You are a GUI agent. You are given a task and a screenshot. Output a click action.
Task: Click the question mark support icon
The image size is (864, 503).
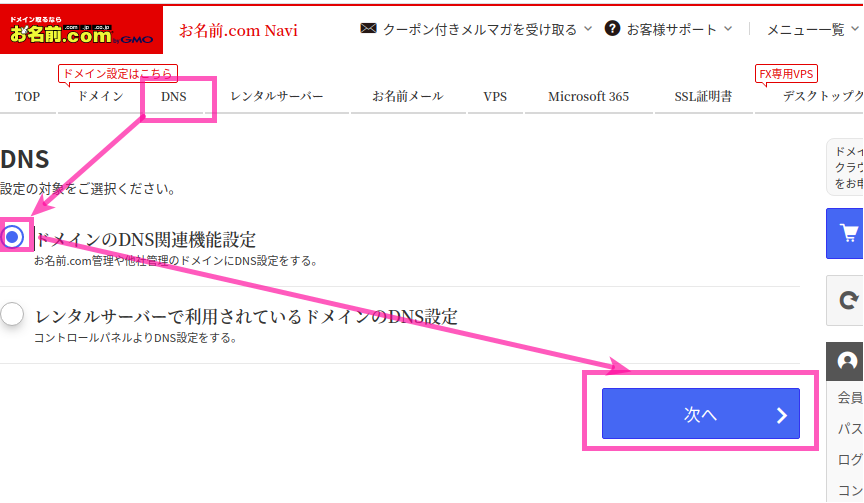point(612,28)
